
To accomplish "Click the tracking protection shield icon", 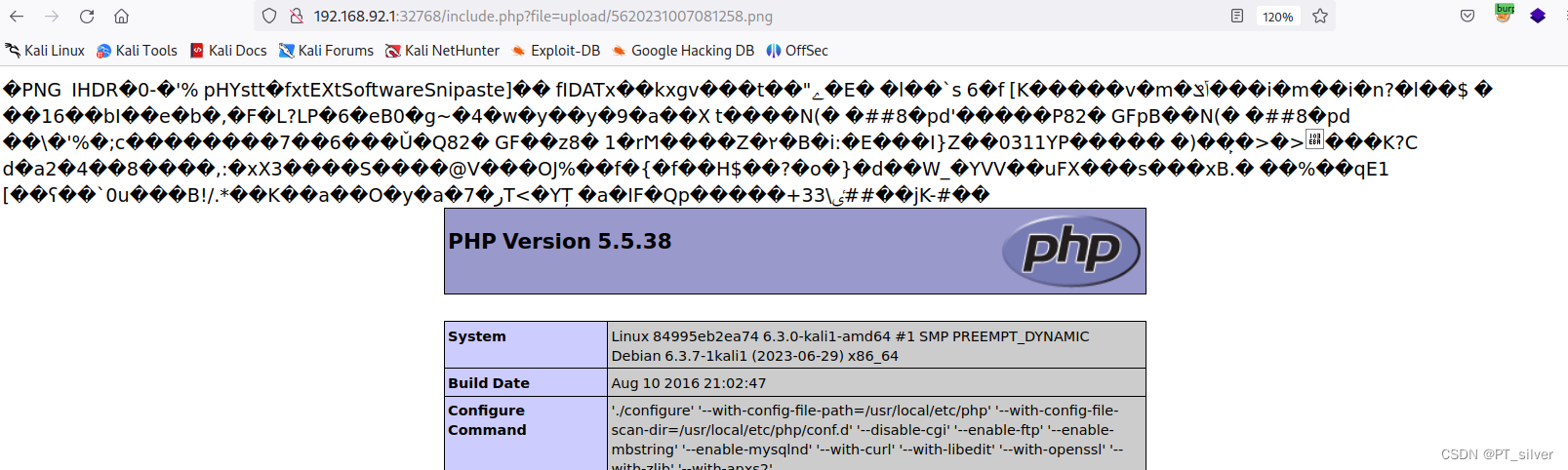I will [270, 17].
